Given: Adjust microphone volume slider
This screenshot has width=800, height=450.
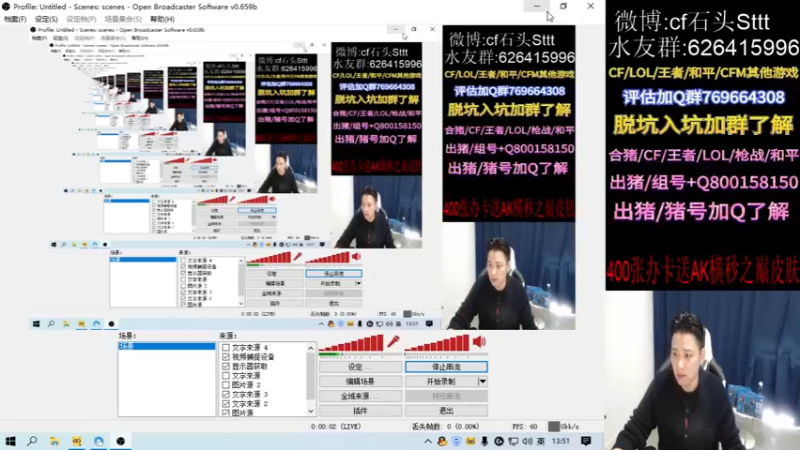Looking at the screenshot, I should (352, 343).
